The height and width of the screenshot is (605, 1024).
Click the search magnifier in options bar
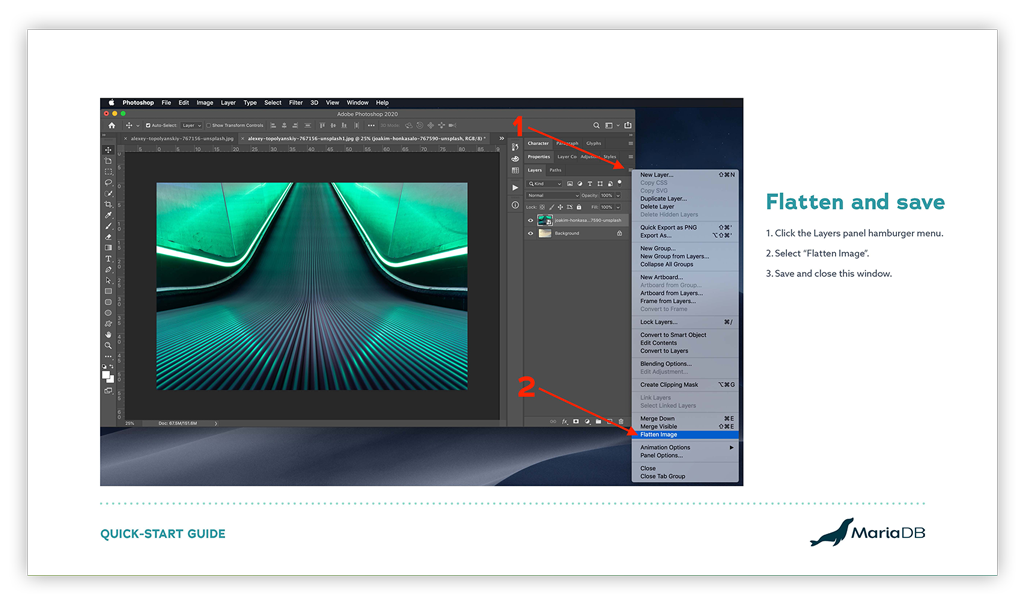click(x=597, y=126)
